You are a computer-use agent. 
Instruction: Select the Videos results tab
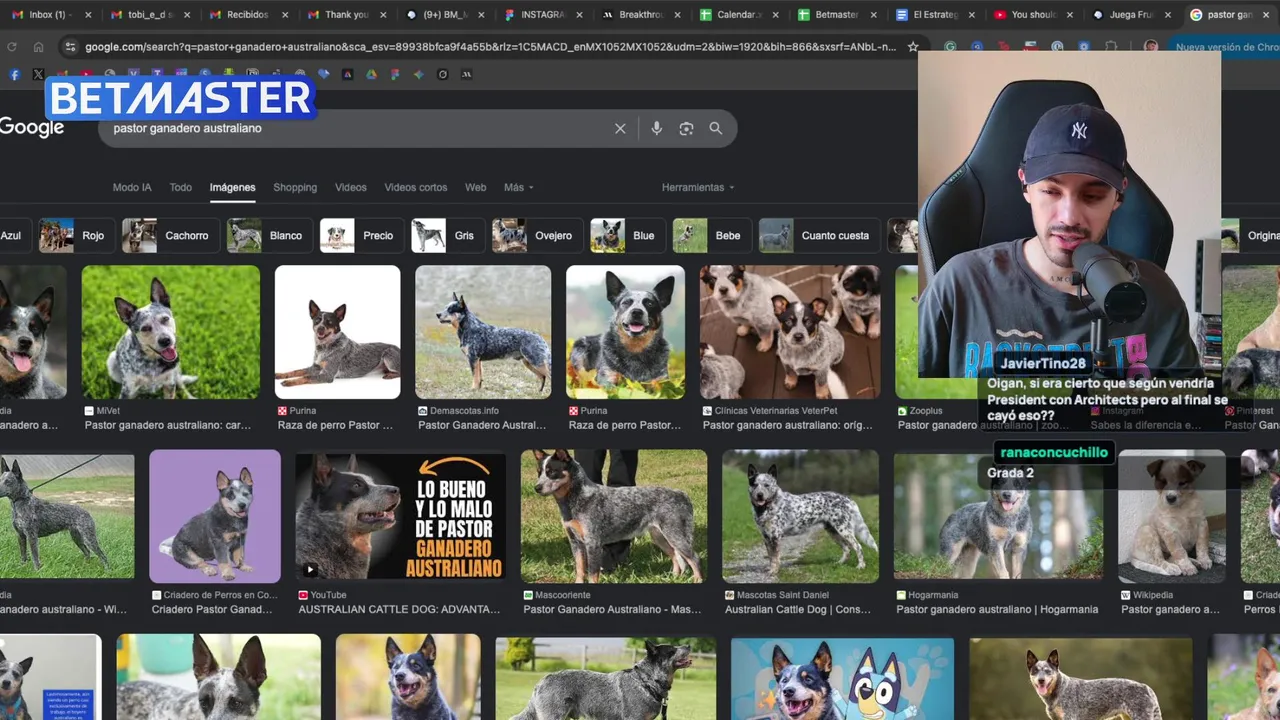[x=351, y=187]
